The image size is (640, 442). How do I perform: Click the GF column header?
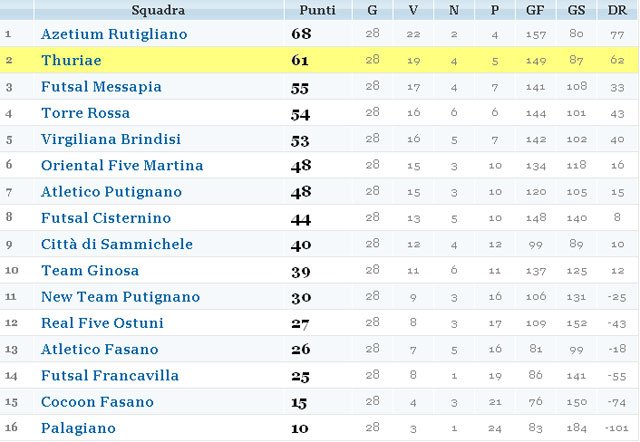tap(535, 10)
